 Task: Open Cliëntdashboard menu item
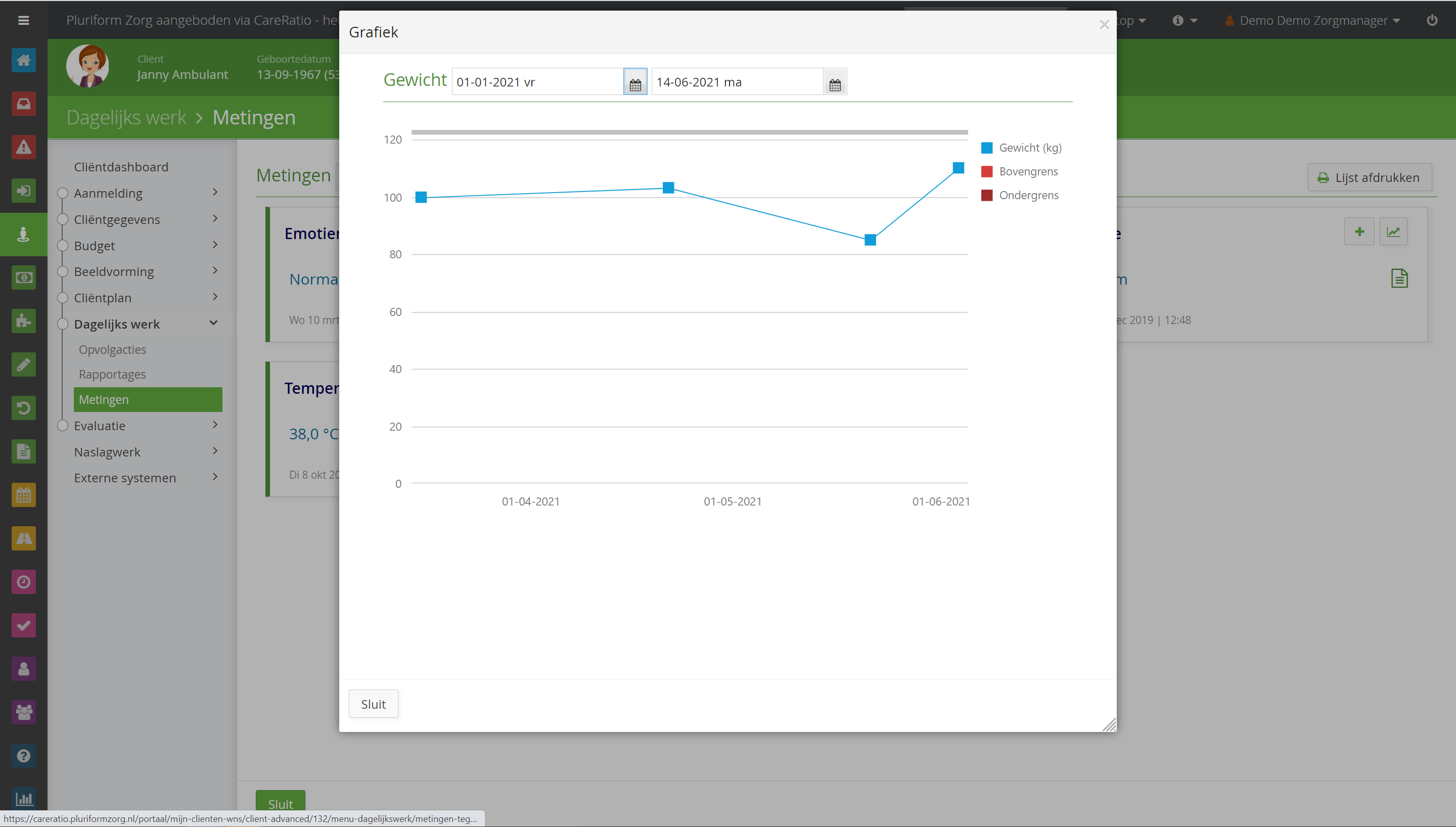tap(121, 167)
